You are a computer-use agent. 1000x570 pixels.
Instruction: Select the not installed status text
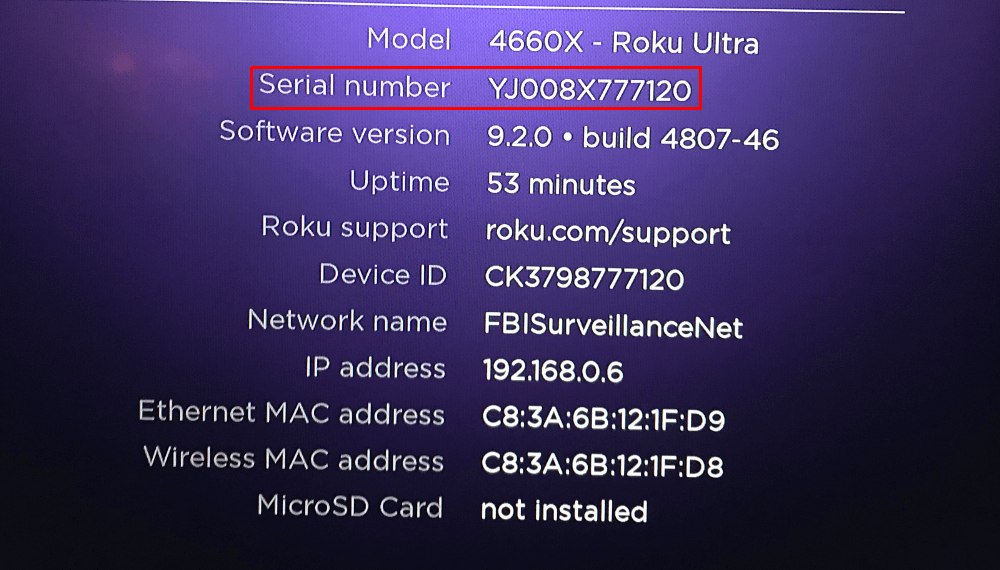564,511
